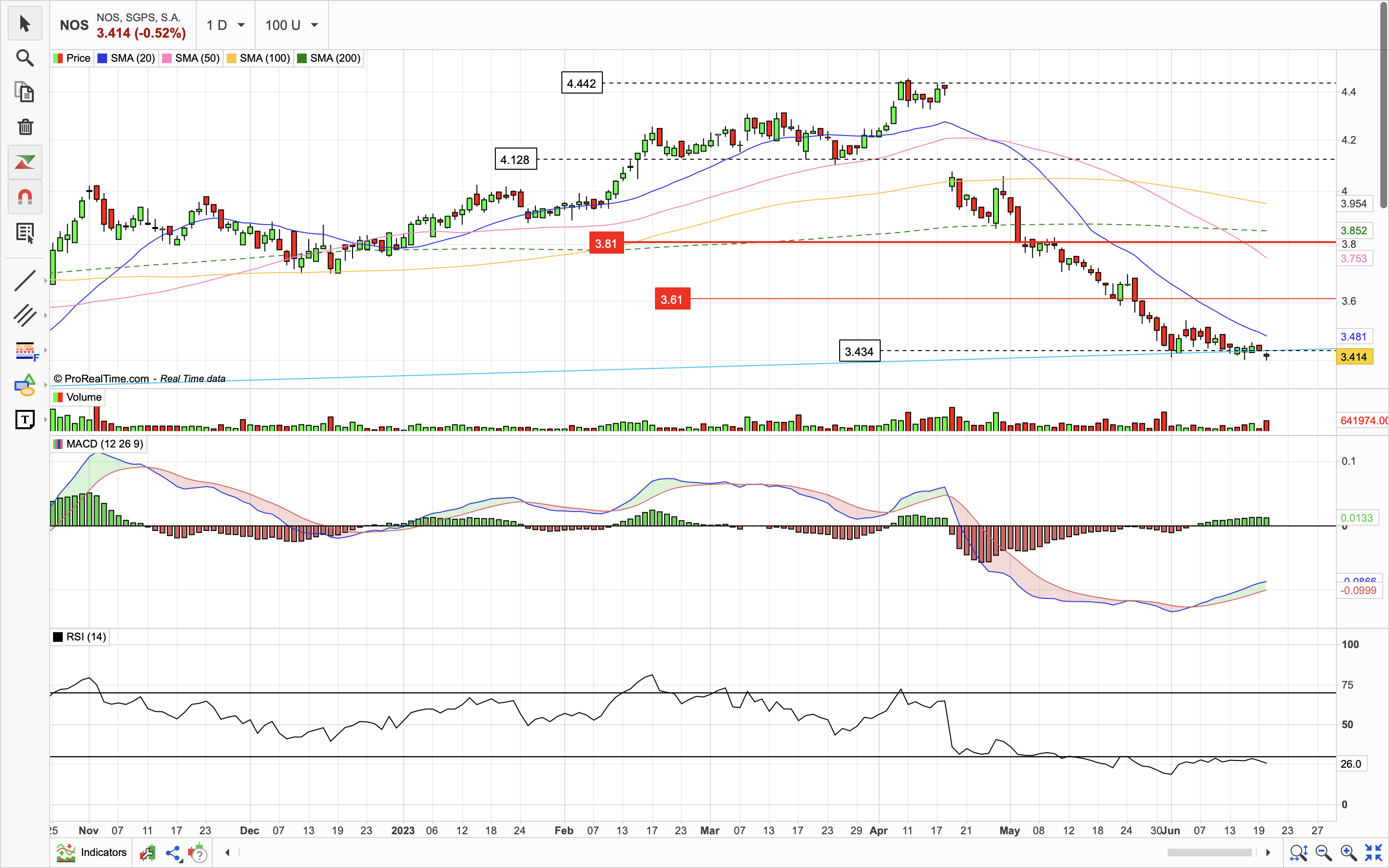Select the trend line drawing tool
The height and width of the screenshot is (868, 1389).
[25, 281]
